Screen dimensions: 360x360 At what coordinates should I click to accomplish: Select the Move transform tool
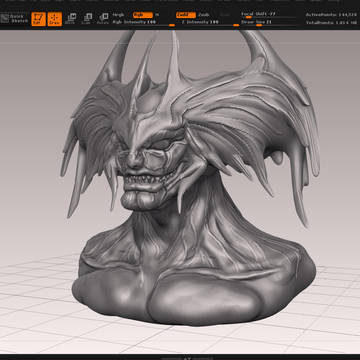pos(71,19)
